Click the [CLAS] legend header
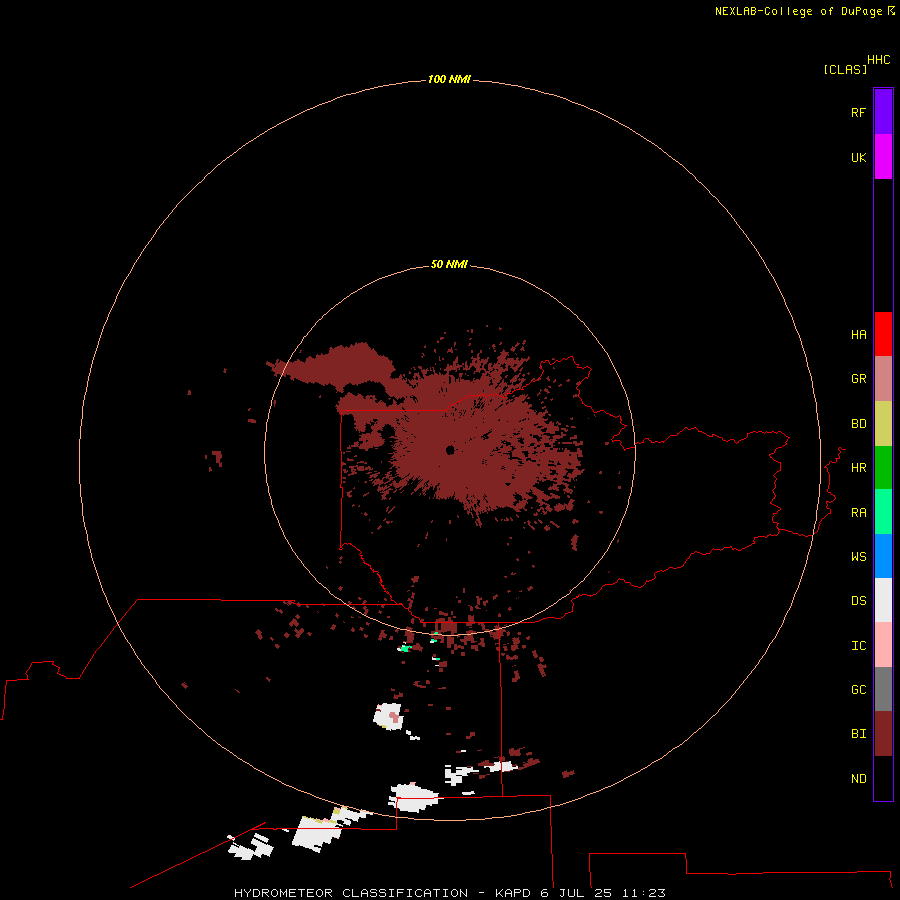The width and height of the screenshot is (900, 900). (x=845, y=69)
